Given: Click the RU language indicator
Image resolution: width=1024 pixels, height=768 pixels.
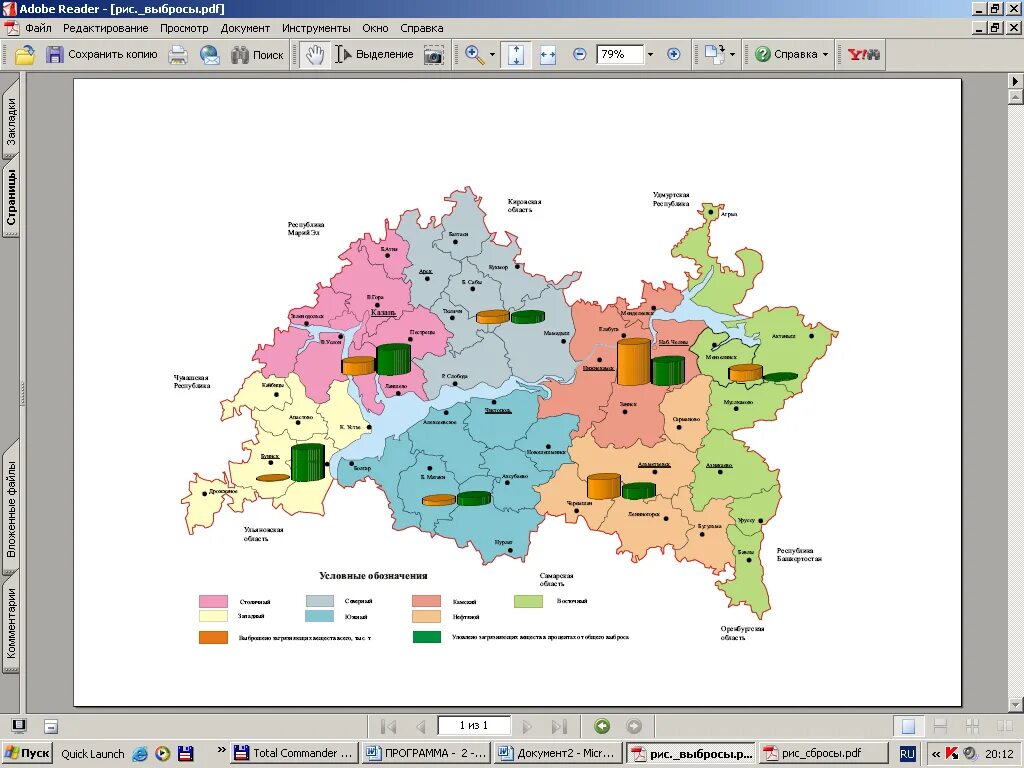Looking at the screenshot, I should pos(908,754).
